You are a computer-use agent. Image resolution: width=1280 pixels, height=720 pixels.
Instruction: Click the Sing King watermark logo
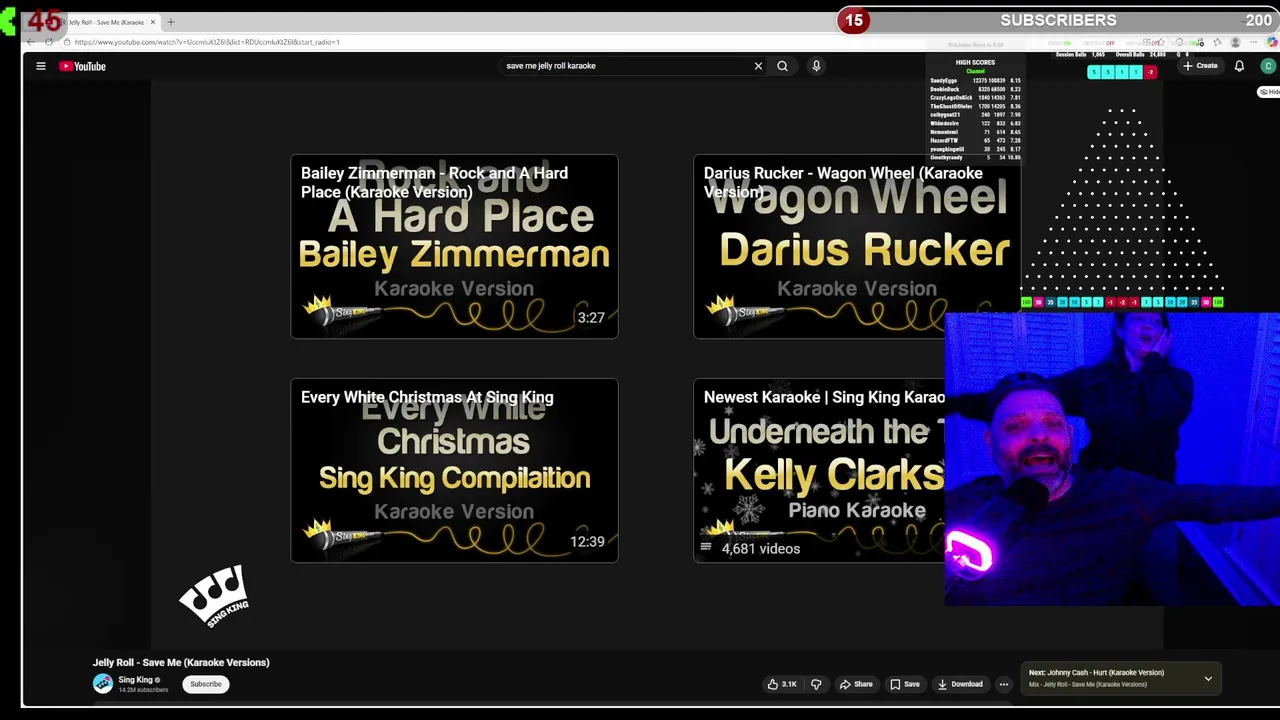(214, 596)
